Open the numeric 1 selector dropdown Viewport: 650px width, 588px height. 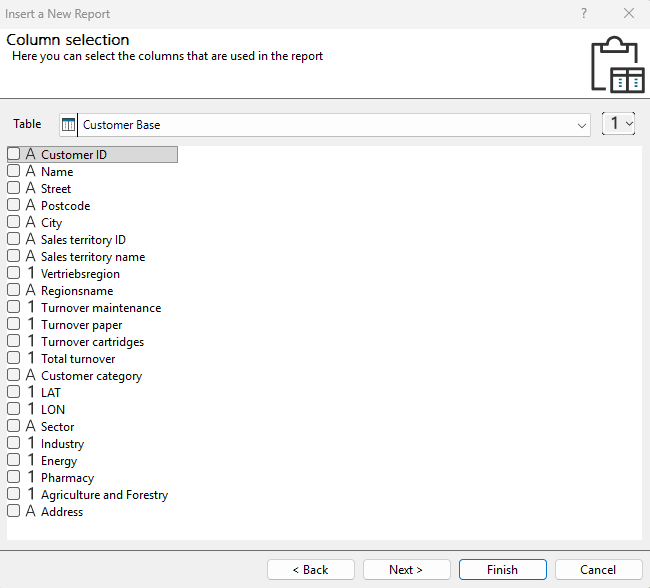618,124
